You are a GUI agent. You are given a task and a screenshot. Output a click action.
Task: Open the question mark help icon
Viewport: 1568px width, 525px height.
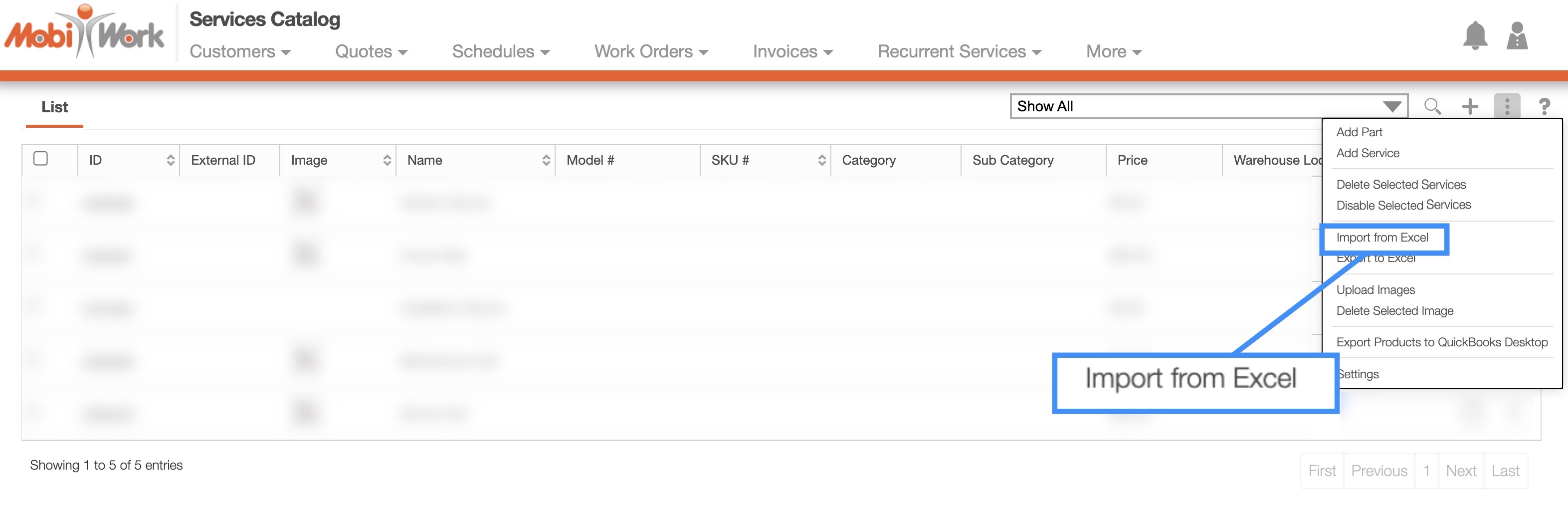click(x=1544, y=107)
